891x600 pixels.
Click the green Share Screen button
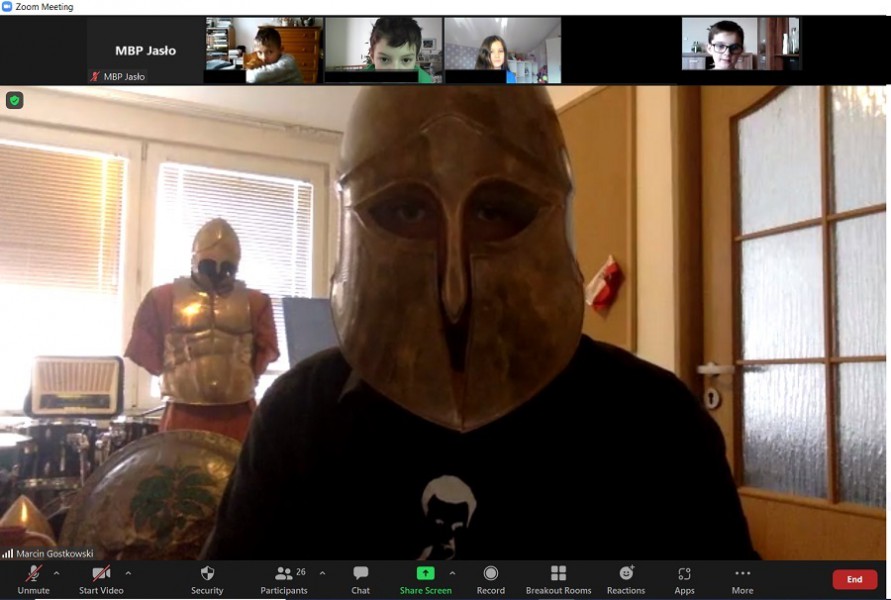coord(425,580)
